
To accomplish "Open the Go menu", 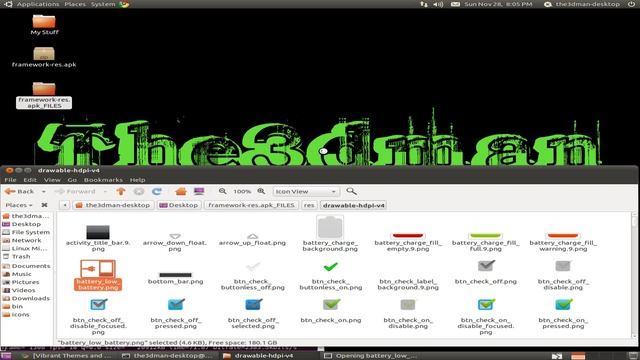I will [72, 180].
